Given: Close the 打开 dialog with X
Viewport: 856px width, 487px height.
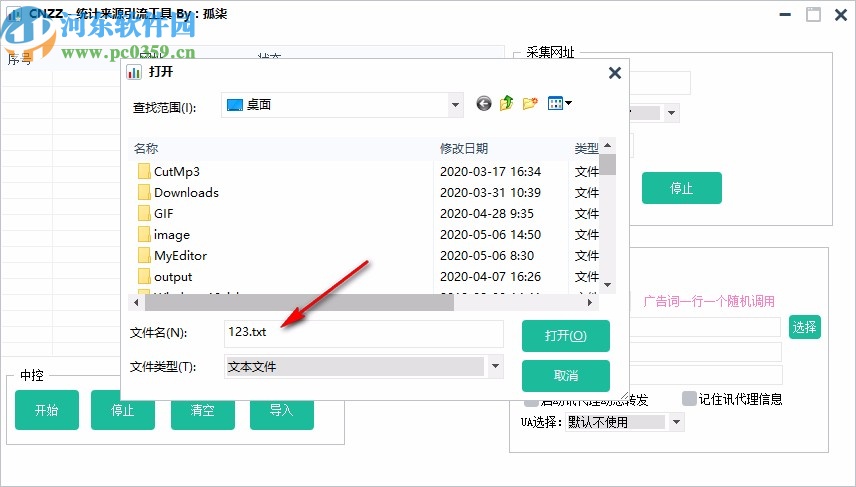Looking at the screenshot, I should tap(615, 73).
